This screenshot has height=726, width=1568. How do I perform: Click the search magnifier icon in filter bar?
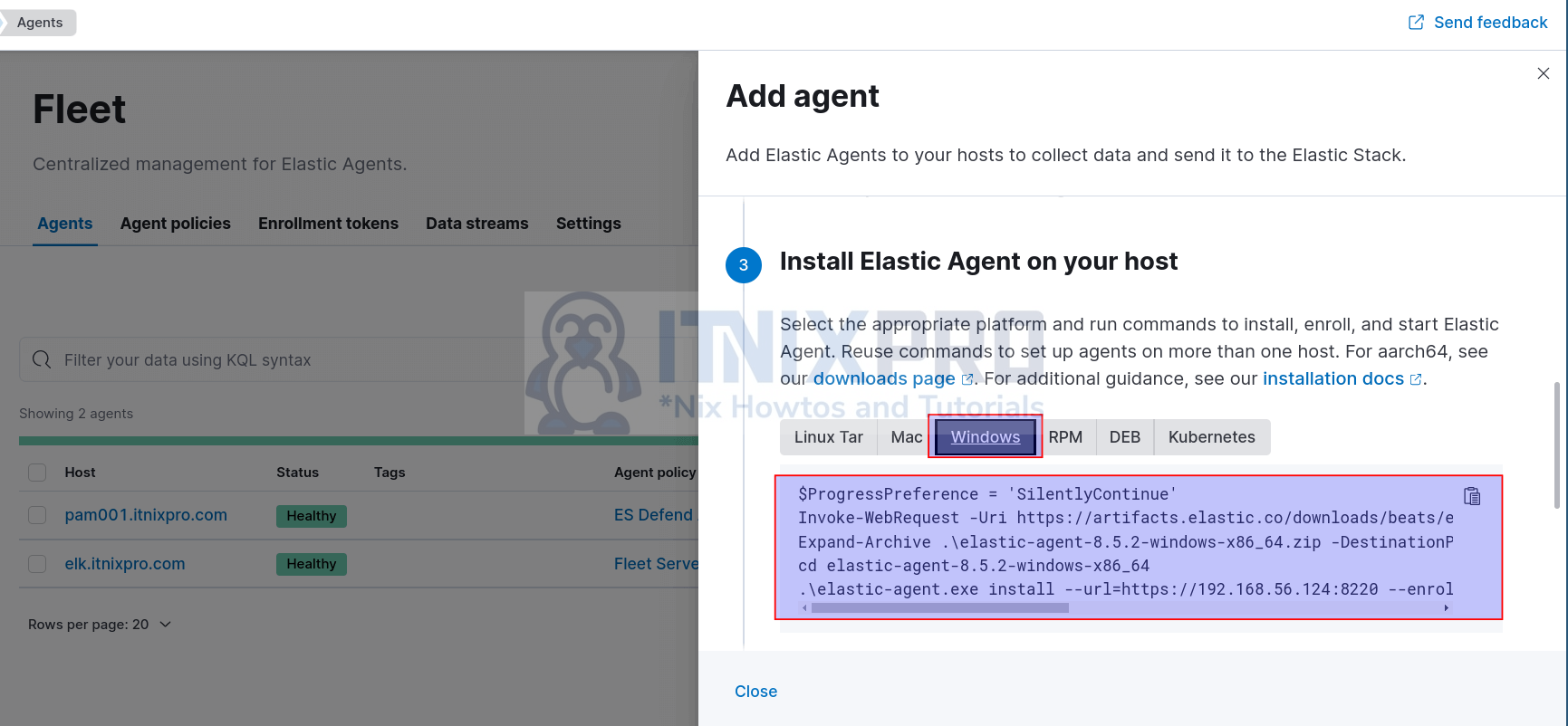click(x=42, y=360)
